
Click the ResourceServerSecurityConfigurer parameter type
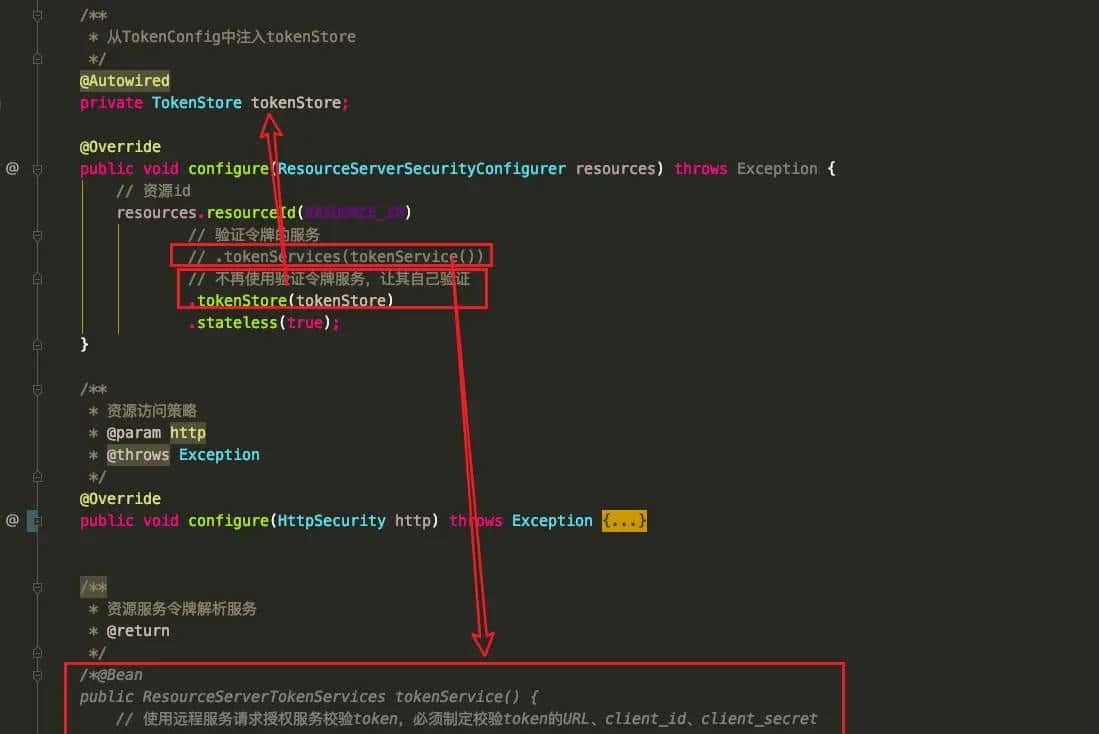click(x=421, y=168)
